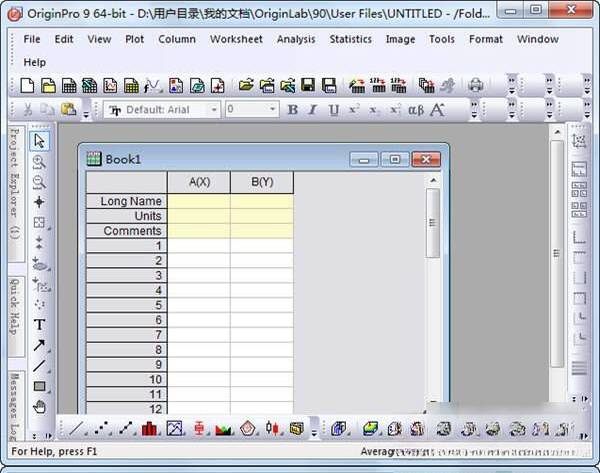Open the Worksheet menu
Viewport: 600px width, 473px height.
(236, 39)
